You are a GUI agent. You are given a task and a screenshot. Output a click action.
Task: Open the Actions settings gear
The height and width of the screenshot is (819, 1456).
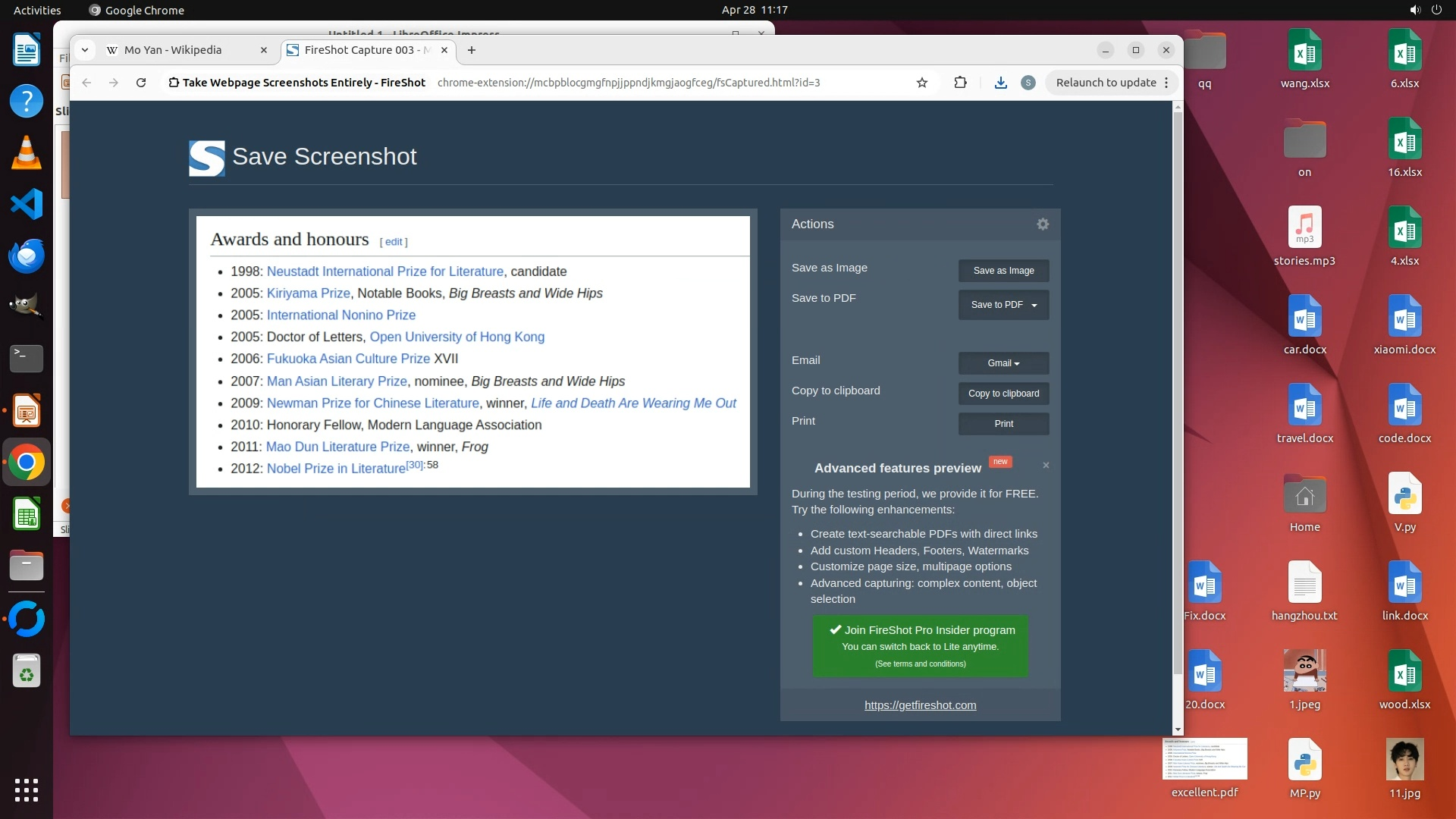tap(1043, 224)
